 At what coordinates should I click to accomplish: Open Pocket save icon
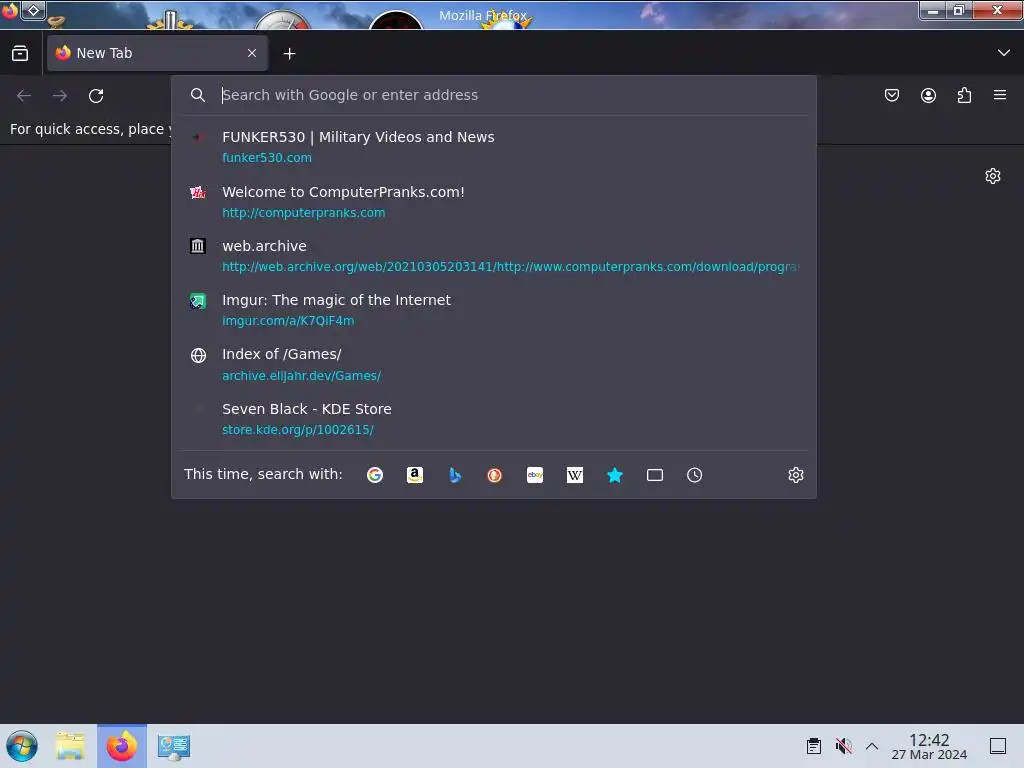coord(891,95)
